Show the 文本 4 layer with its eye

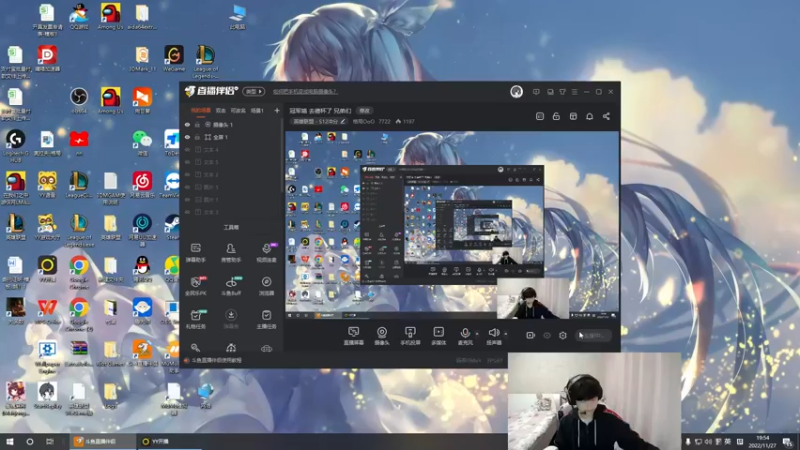point(187,149)
